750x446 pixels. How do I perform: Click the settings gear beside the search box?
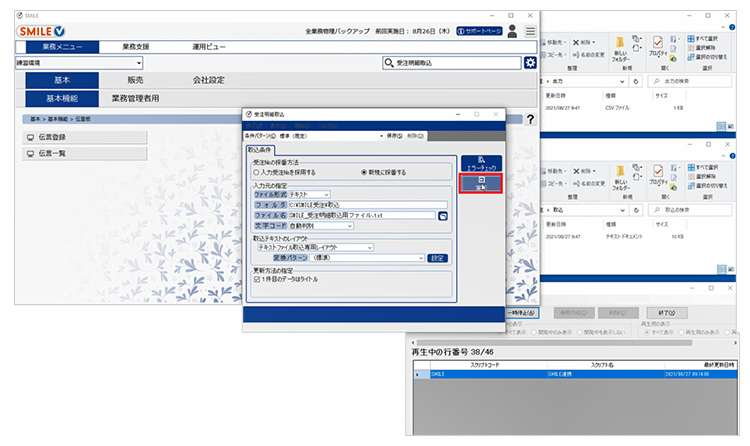point(530,63)
